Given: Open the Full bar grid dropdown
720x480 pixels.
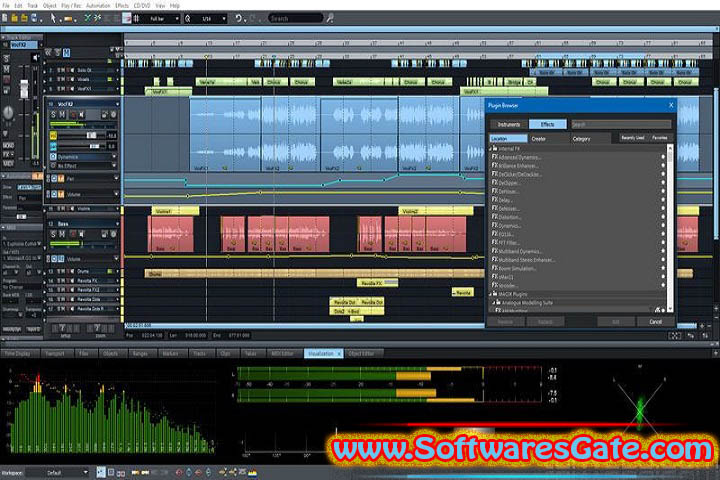Looking at the screenshot, I should 177,18.
